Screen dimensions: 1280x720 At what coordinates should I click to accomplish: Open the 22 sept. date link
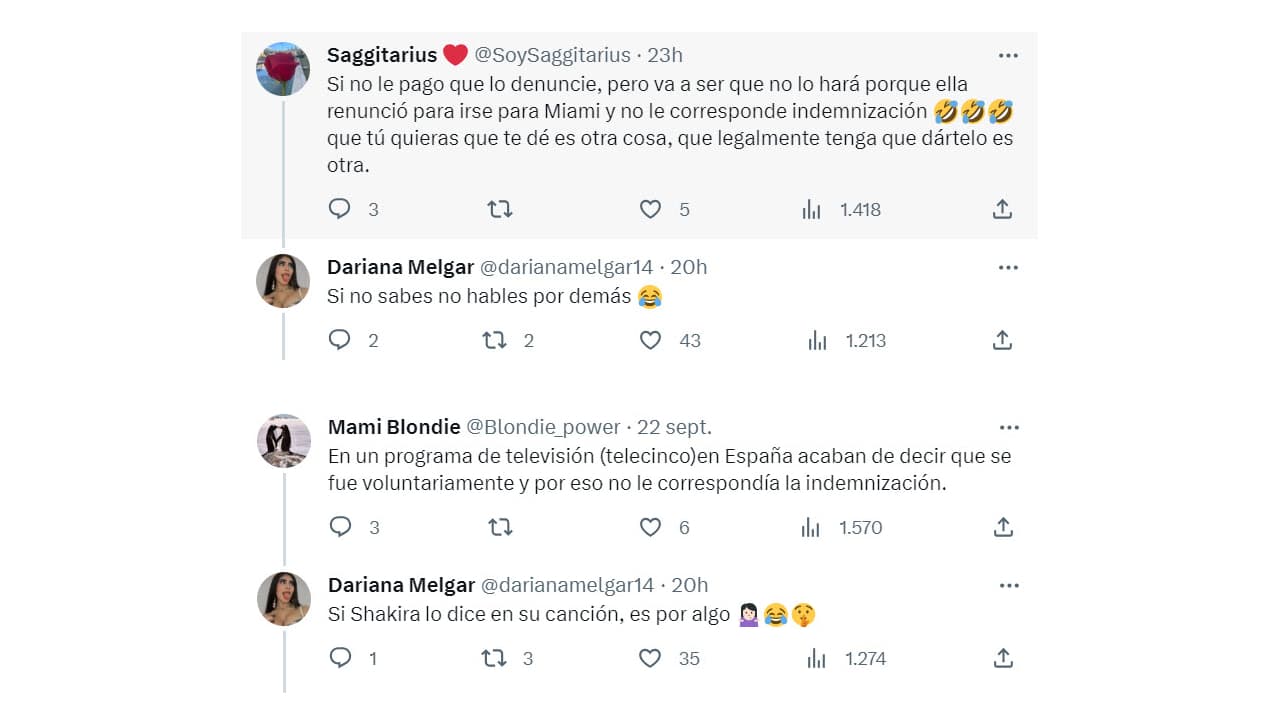(674, 427)
